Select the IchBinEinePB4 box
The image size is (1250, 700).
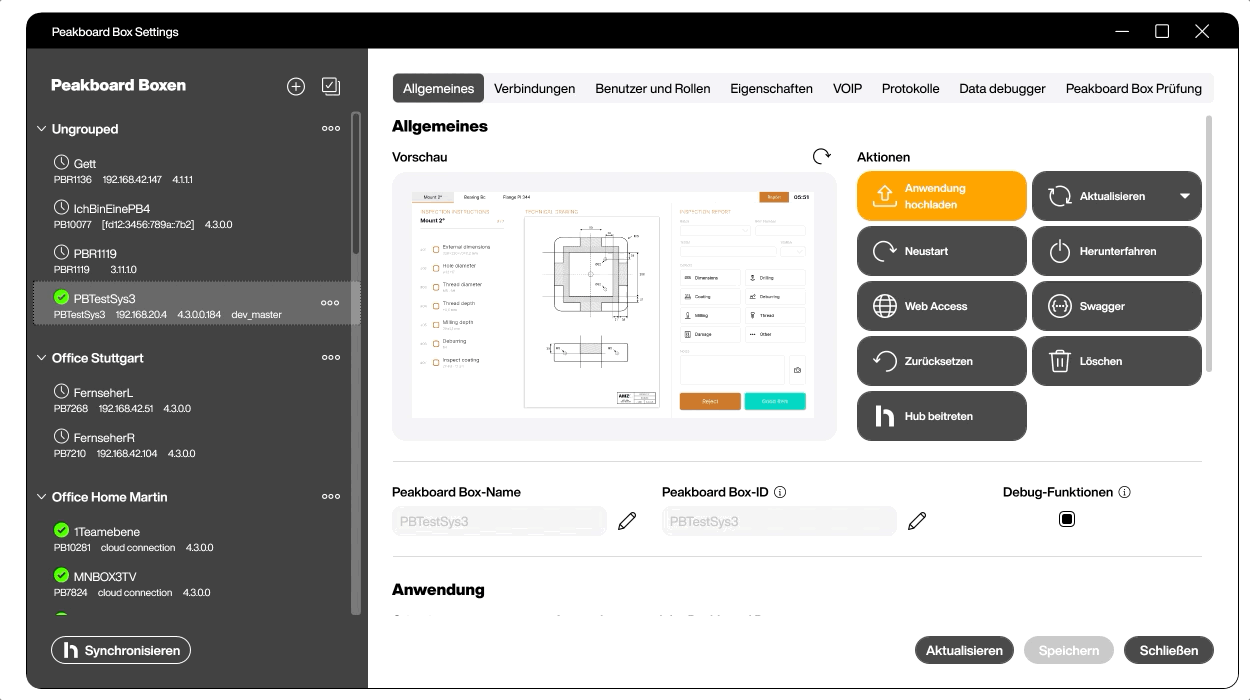(x=195, y=216)
